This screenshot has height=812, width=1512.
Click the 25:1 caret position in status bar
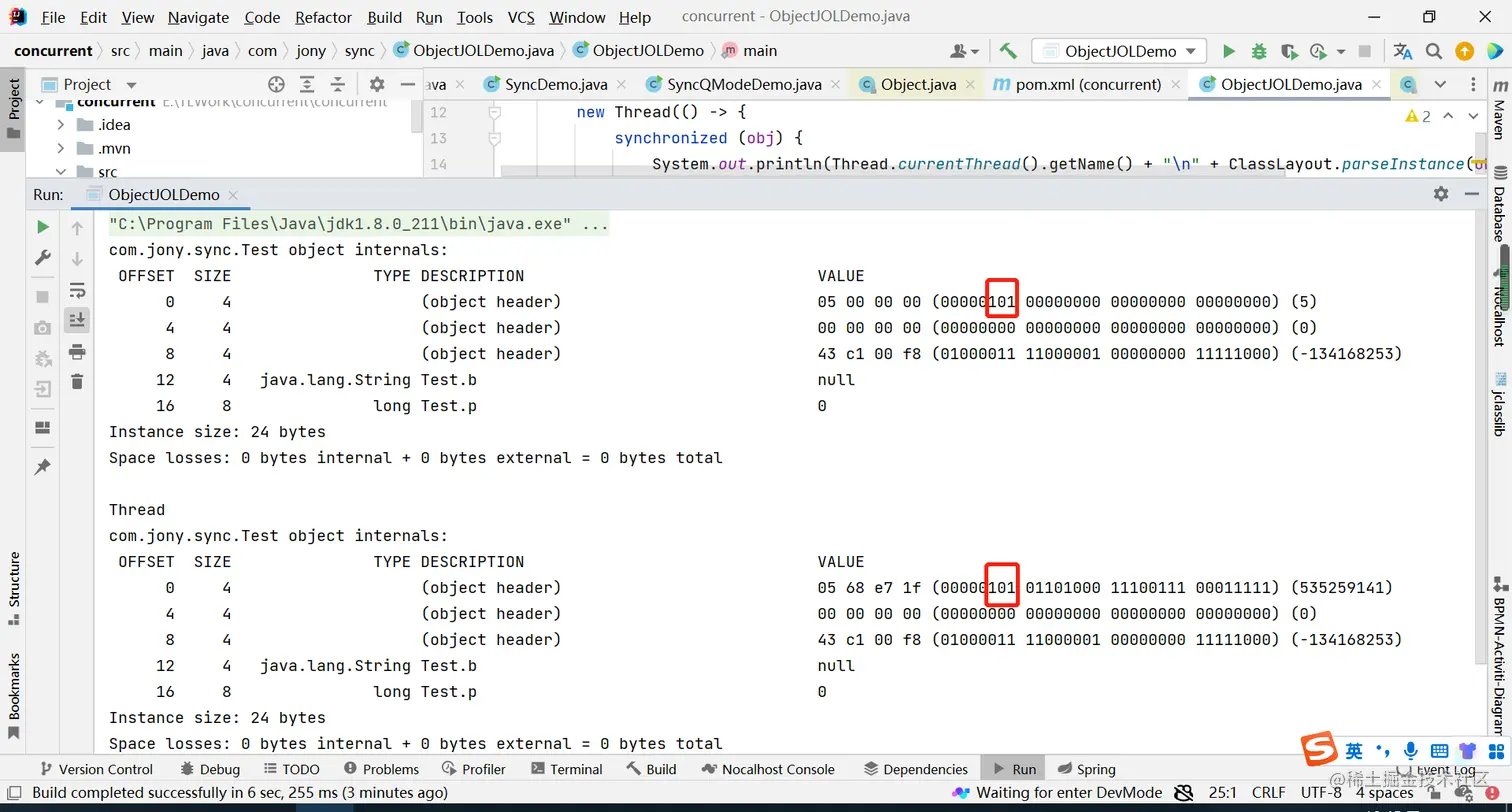tap(1223, 793)
